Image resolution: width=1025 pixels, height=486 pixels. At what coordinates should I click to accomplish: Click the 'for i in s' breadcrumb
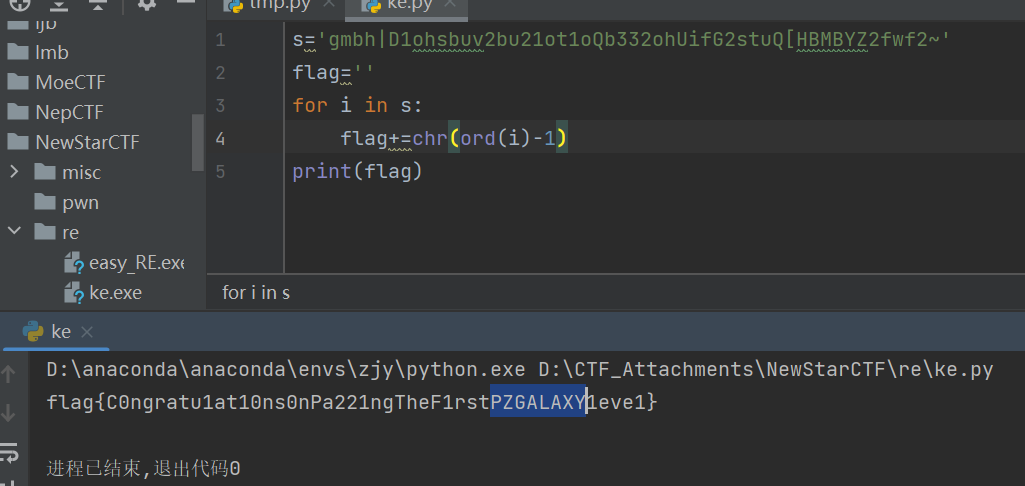256,293
